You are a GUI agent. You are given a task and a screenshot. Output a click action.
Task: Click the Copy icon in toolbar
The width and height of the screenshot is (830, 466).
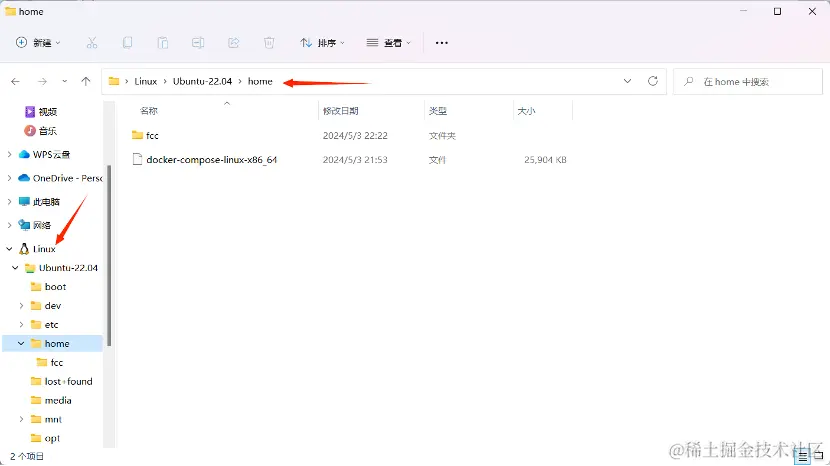(x=128, y=43)
